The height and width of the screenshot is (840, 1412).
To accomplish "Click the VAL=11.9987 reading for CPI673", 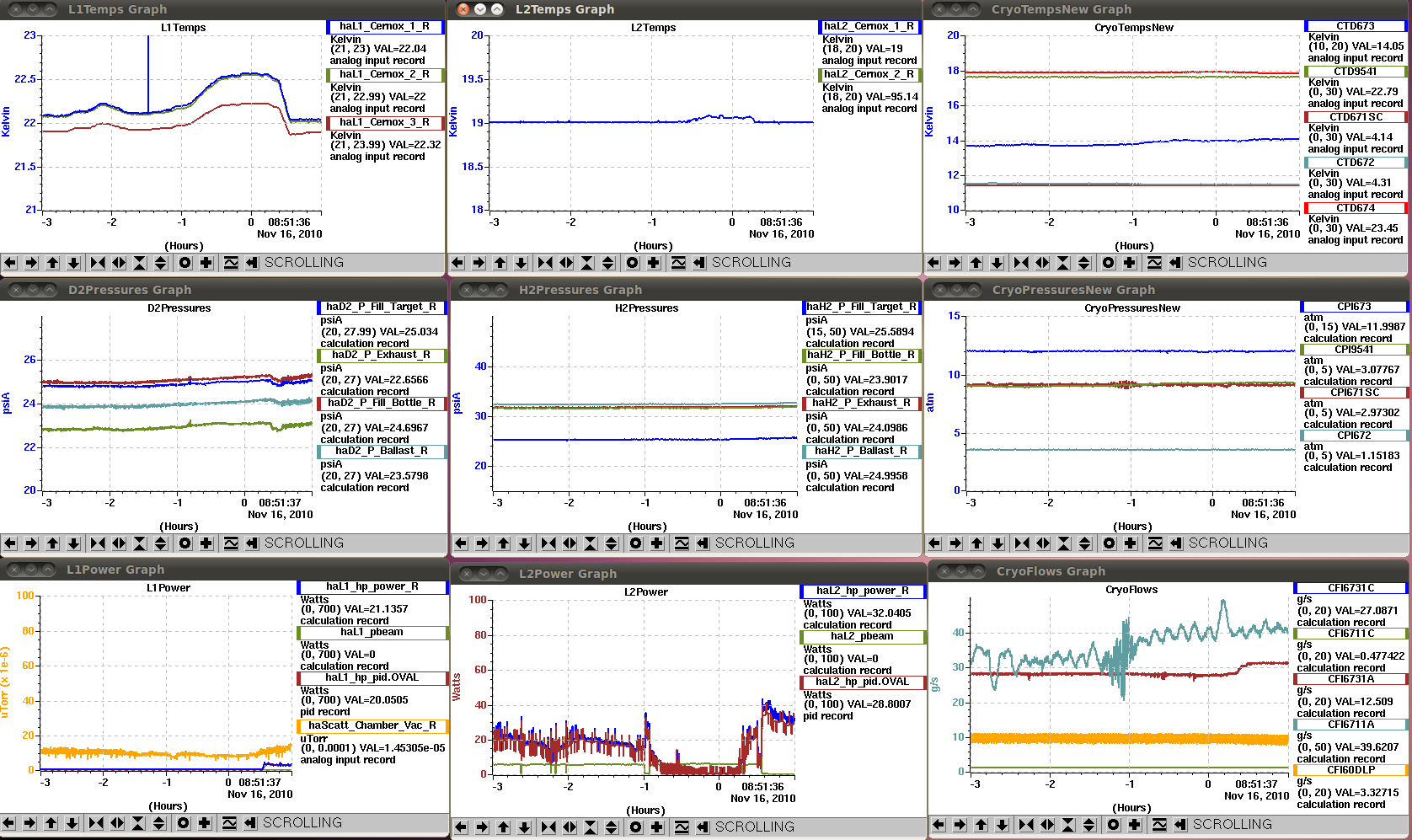I will coord(1373,327).
